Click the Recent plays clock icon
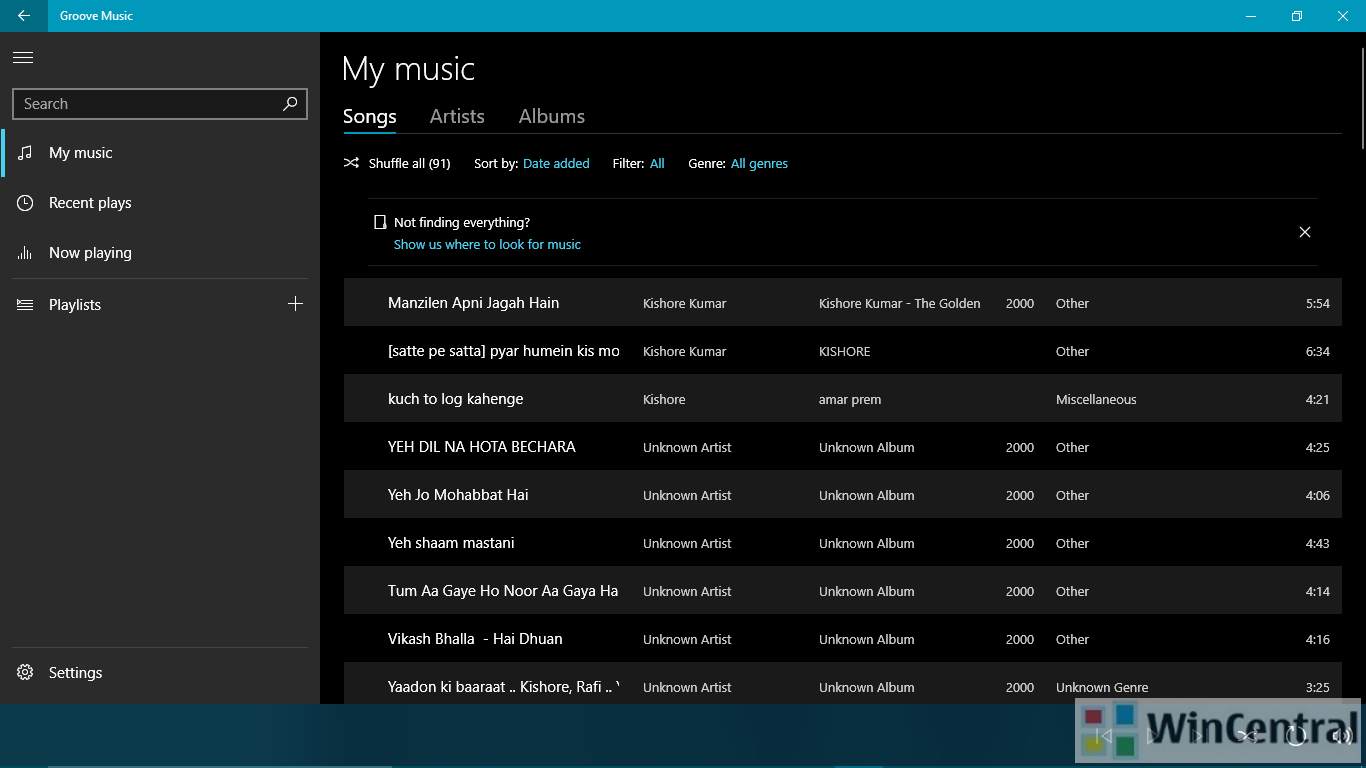The width and height of the screenshot is (1366, 768). (25, 203)
